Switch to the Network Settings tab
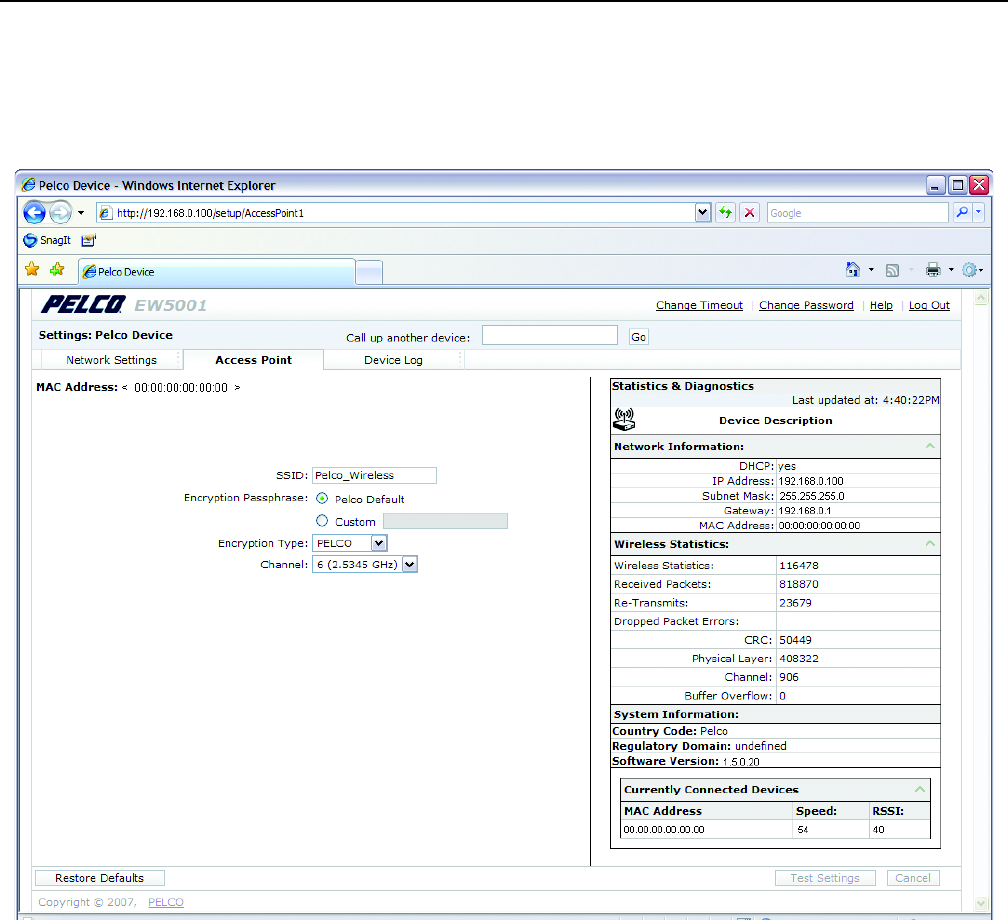This screenshot has width=1008, height=920. coord(111,360)
